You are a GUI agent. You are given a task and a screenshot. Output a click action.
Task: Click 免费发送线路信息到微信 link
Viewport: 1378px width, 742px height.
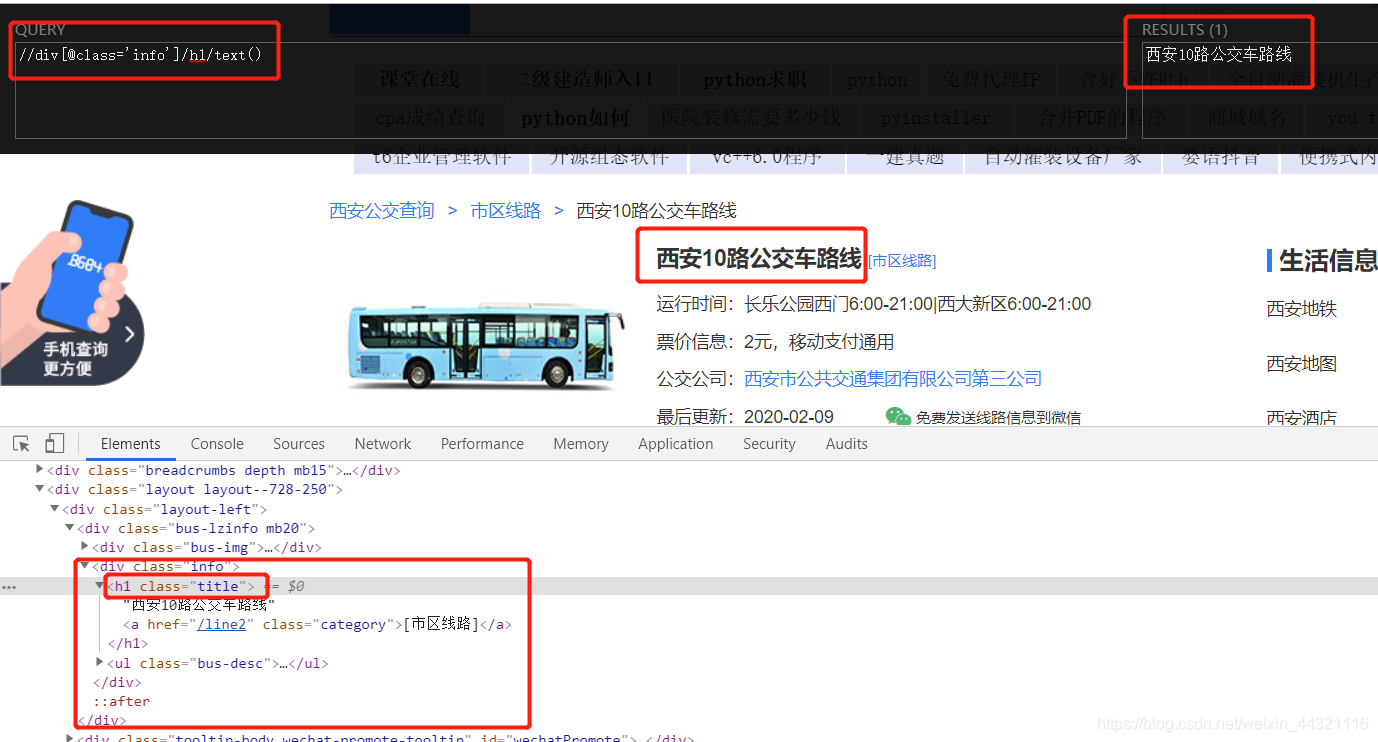[998, 418]
